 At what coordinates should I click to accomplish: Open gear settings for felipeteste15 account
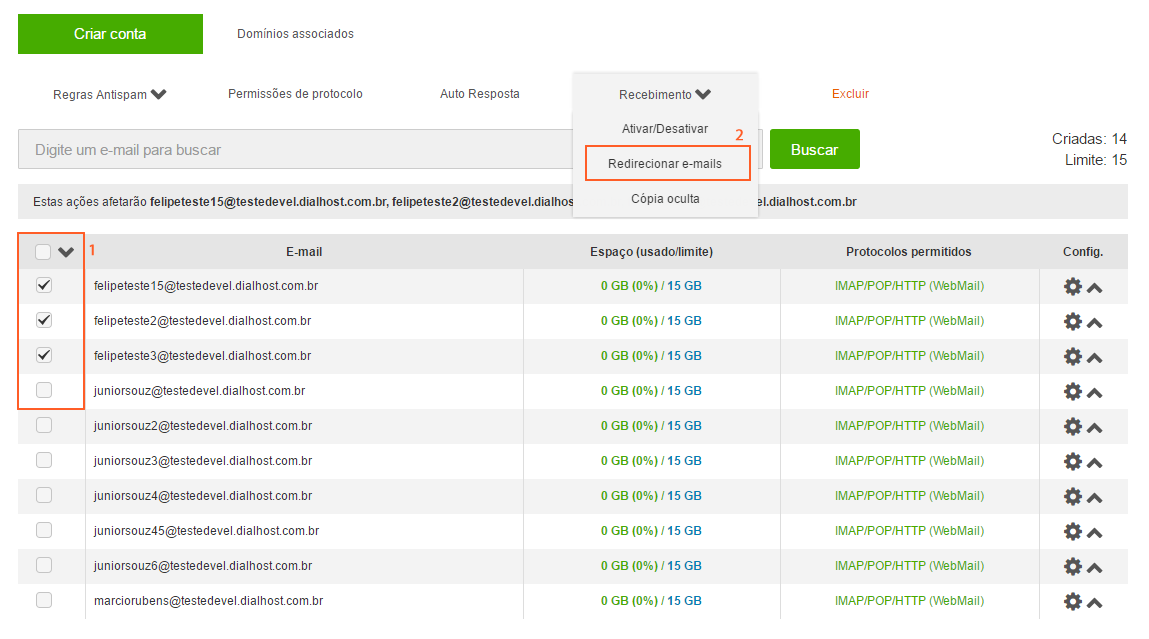click(x=1073, y=287)
